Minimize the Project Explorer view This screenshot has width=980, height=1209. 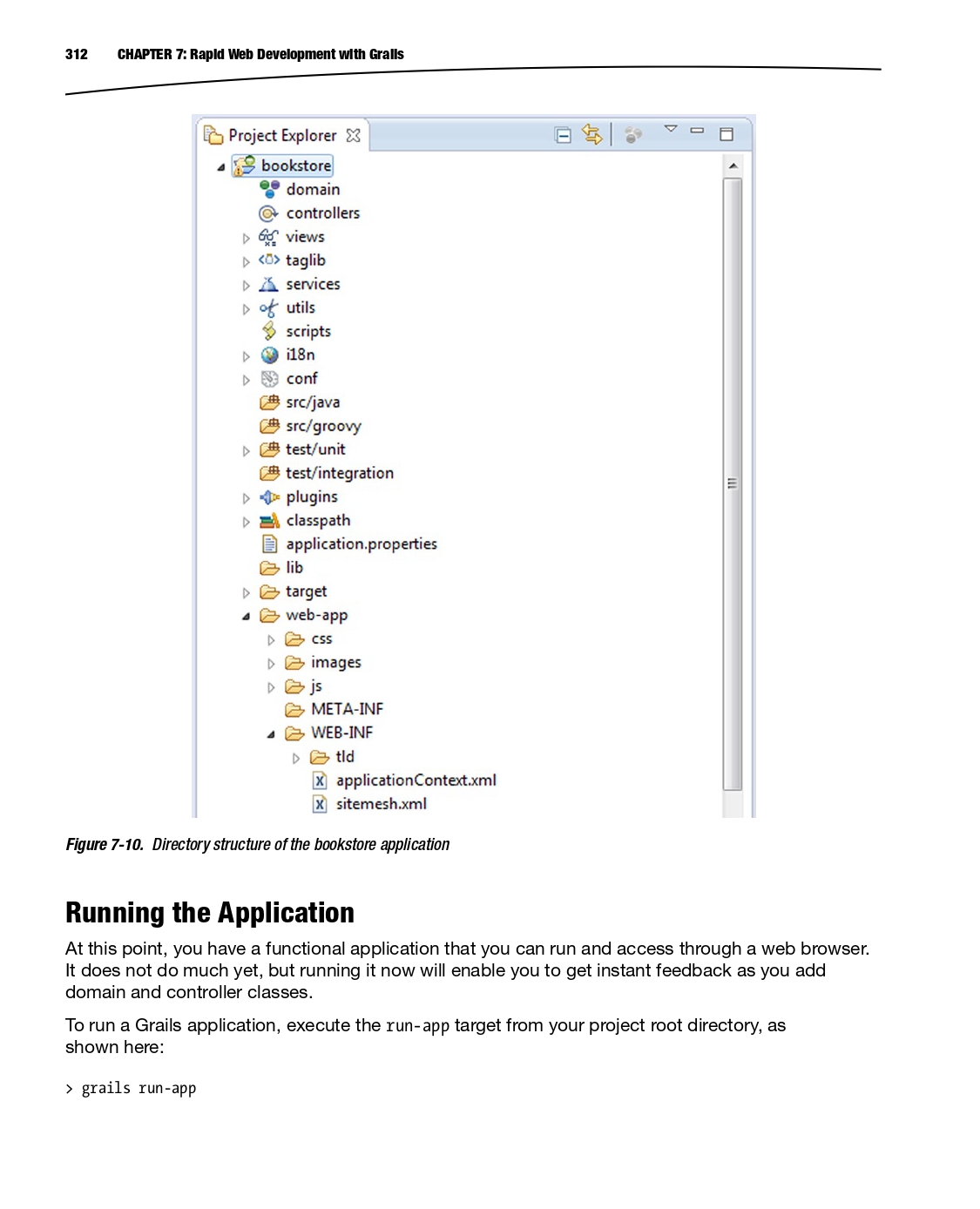697,131
